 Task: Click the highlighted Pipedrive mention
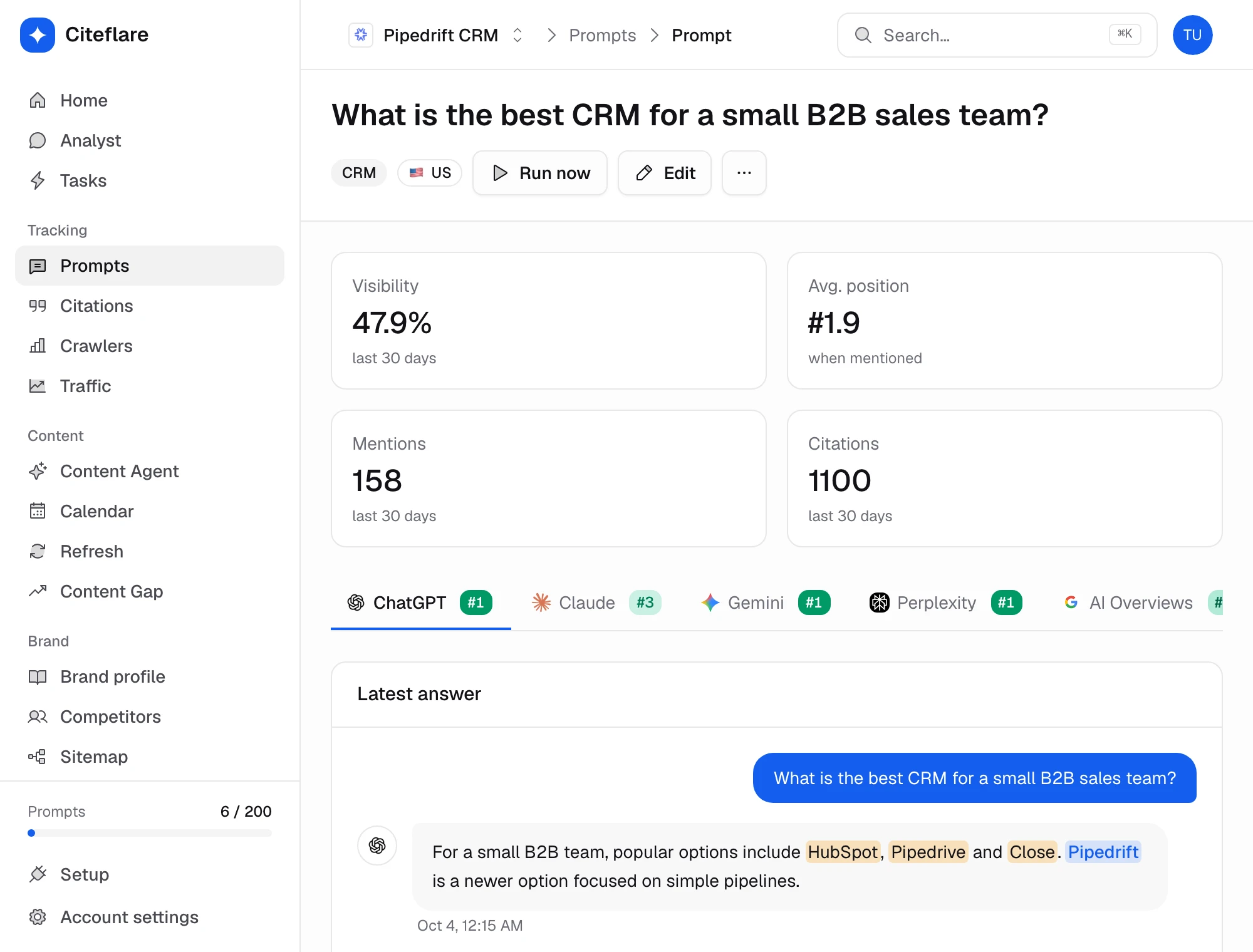coord(928,852)
